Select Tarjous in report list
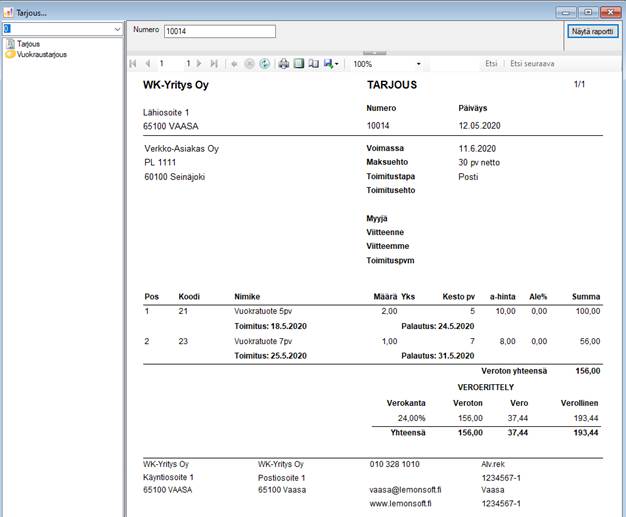This screenshot has height=517, width=626. pyautogui.click(x=29, y=44)
